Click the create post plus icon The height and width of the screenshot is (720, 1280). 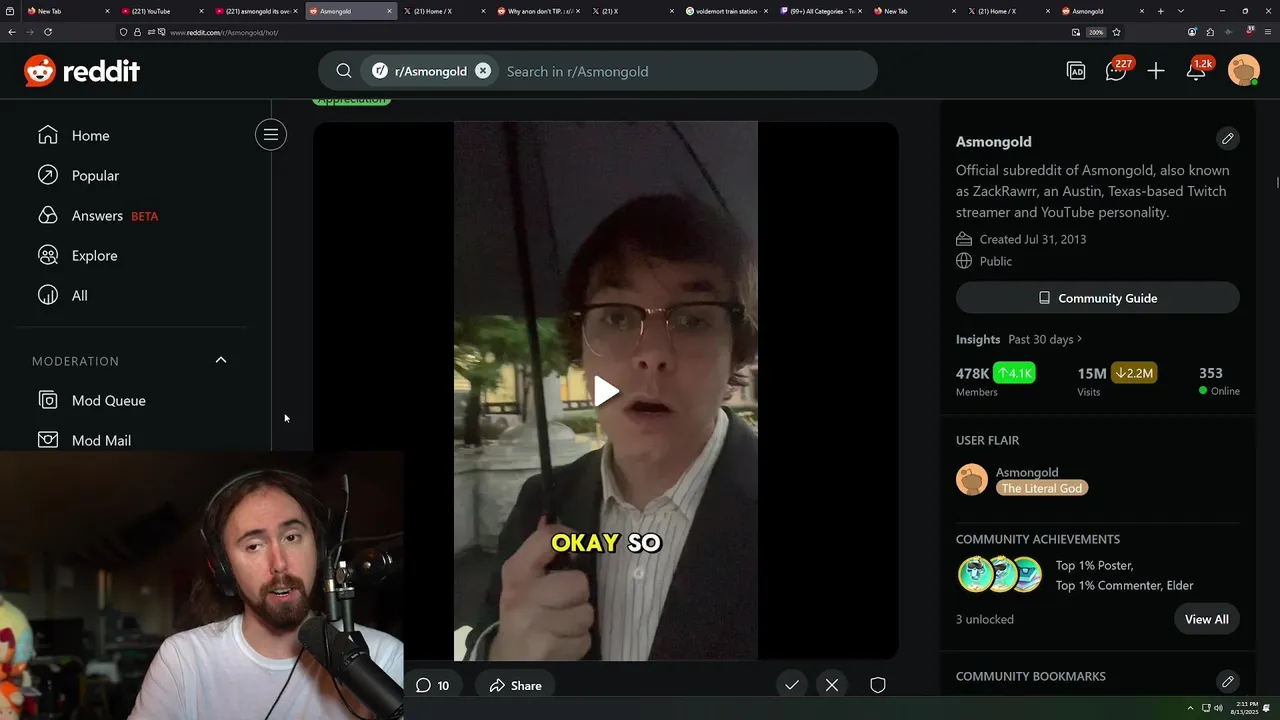[x=1156, y=71]
